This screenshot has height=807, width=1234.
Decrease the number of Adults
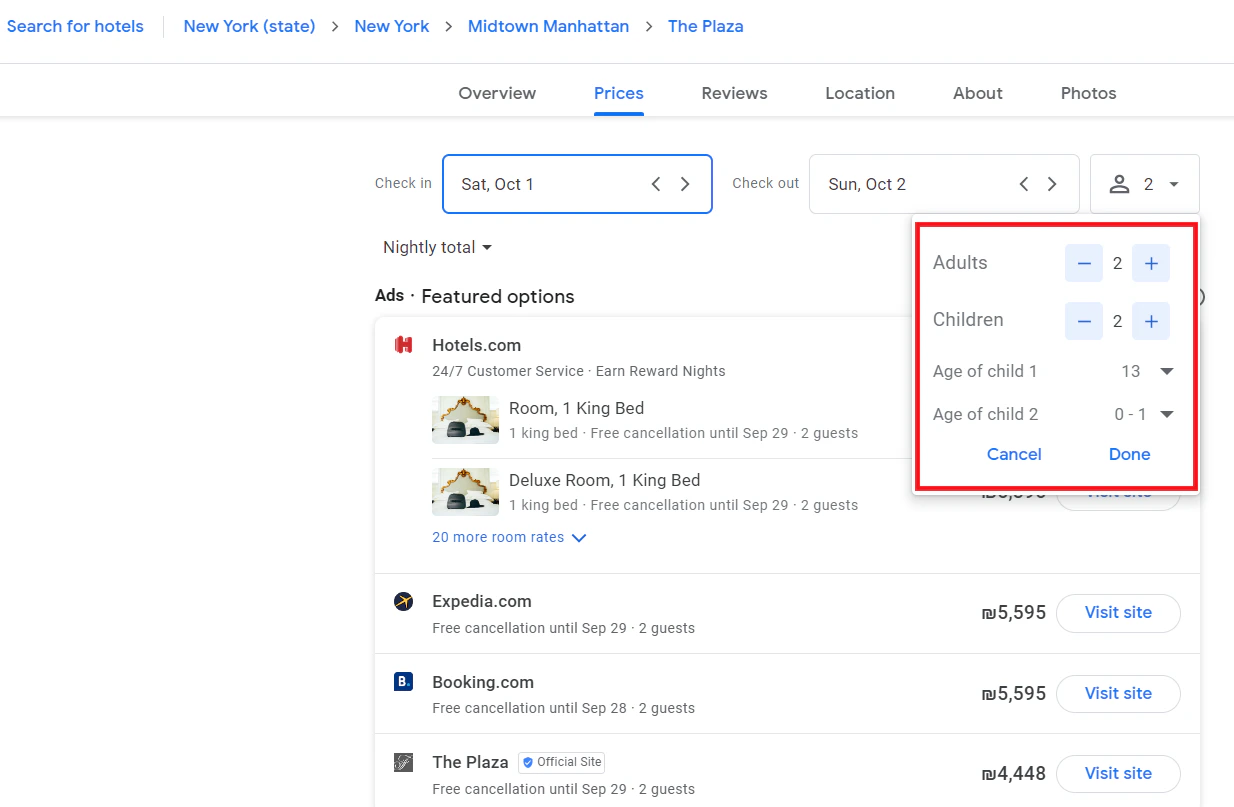click(1084, 264)
